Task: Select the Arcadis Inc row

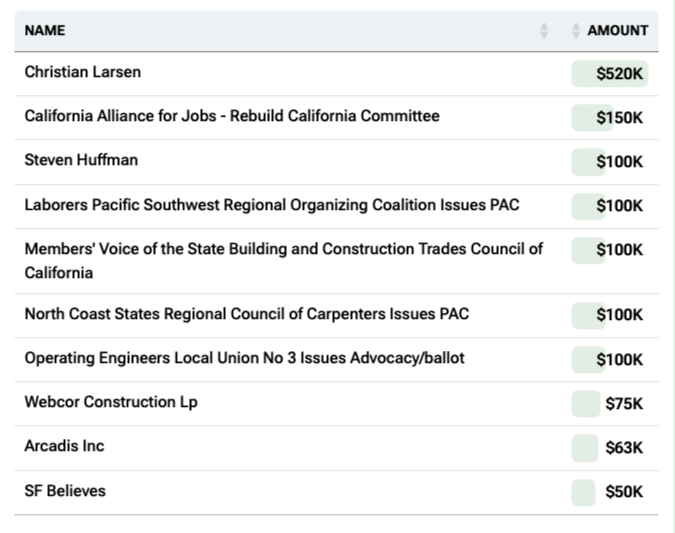Action: (x=336, y=448)
